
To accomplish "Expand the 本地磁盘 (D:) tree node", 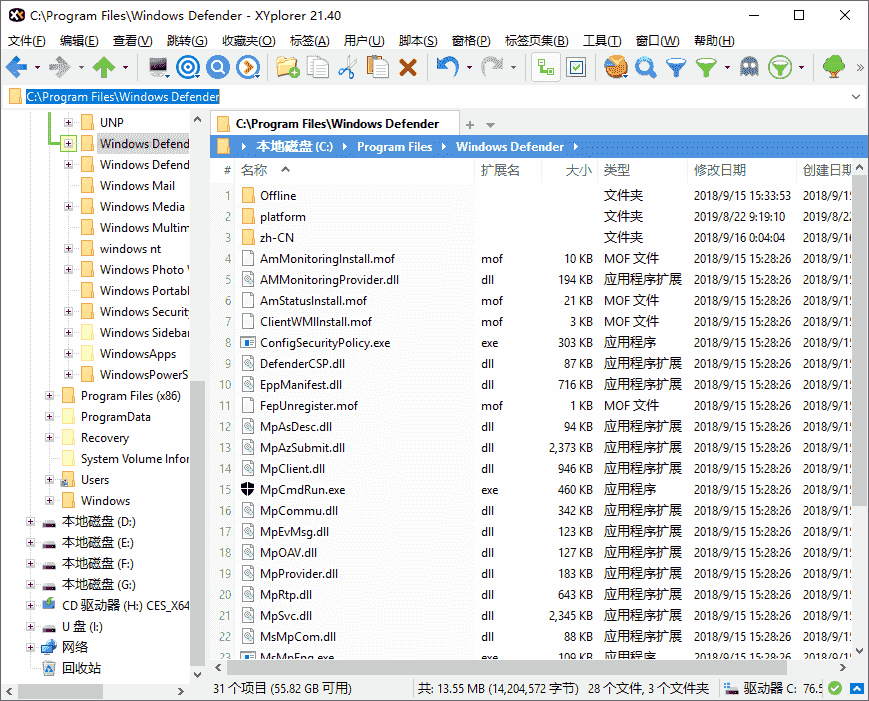I will click(x=30, y=521).
